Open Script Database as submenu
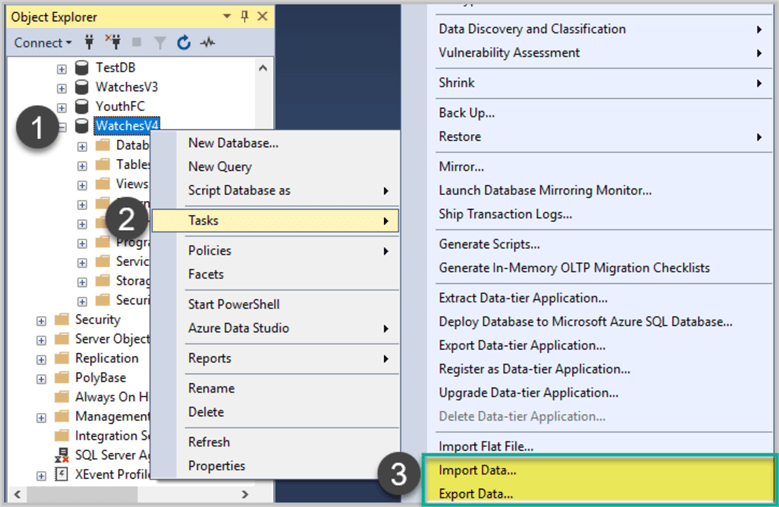This screenshot has height=507, width=779. [x=275, y=191]
